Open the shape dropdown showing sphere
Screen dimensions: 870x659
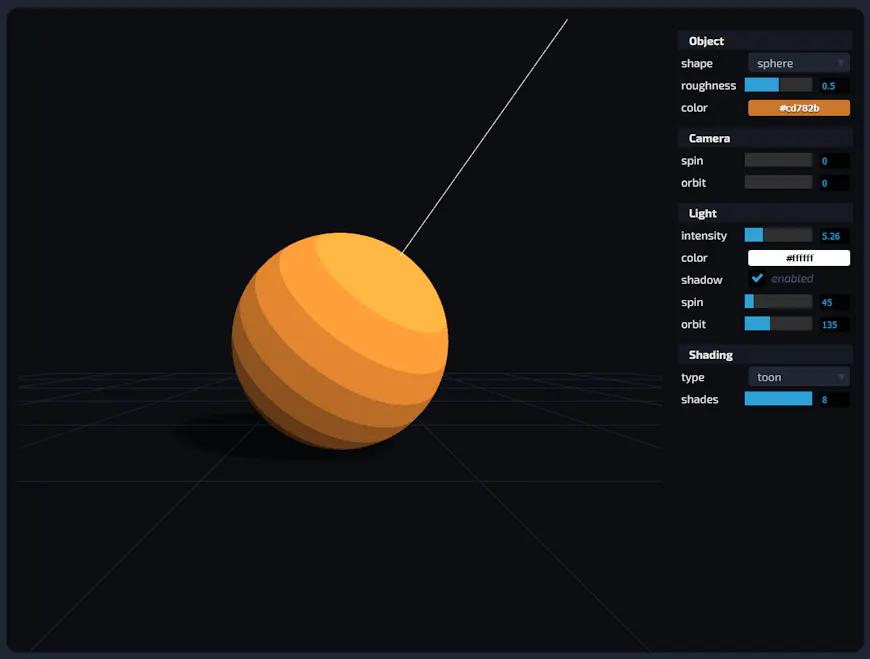pos(797,63)
